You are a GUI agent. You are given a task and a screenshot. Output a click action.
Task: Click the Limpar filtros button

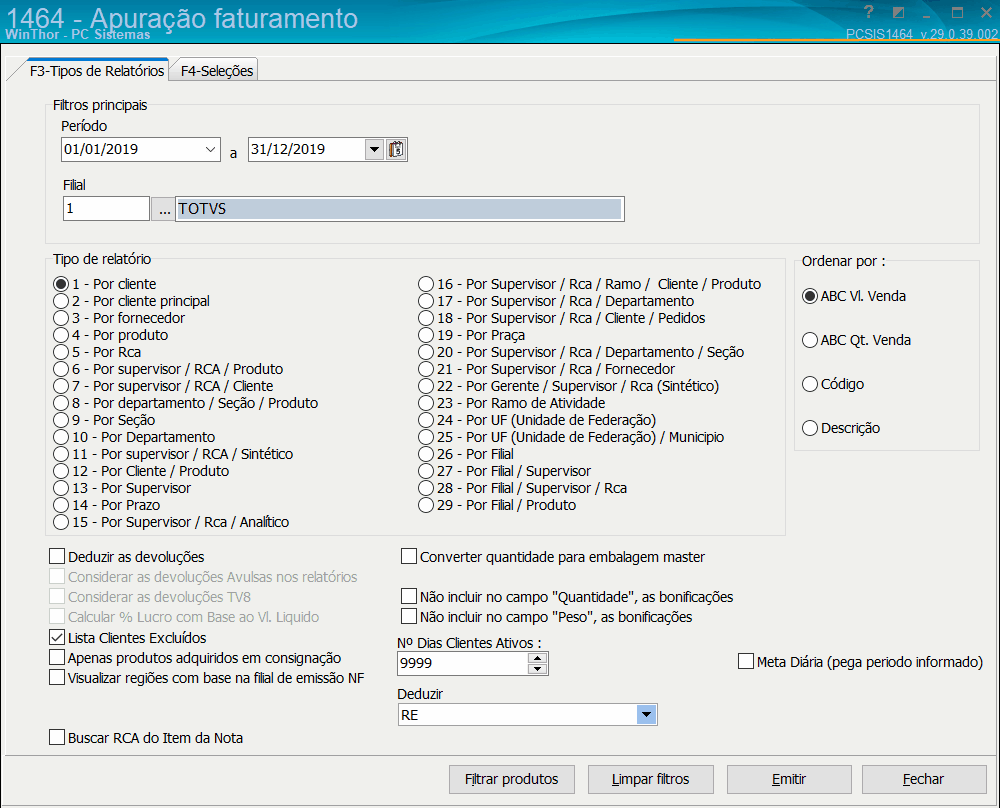pos(651,779)
